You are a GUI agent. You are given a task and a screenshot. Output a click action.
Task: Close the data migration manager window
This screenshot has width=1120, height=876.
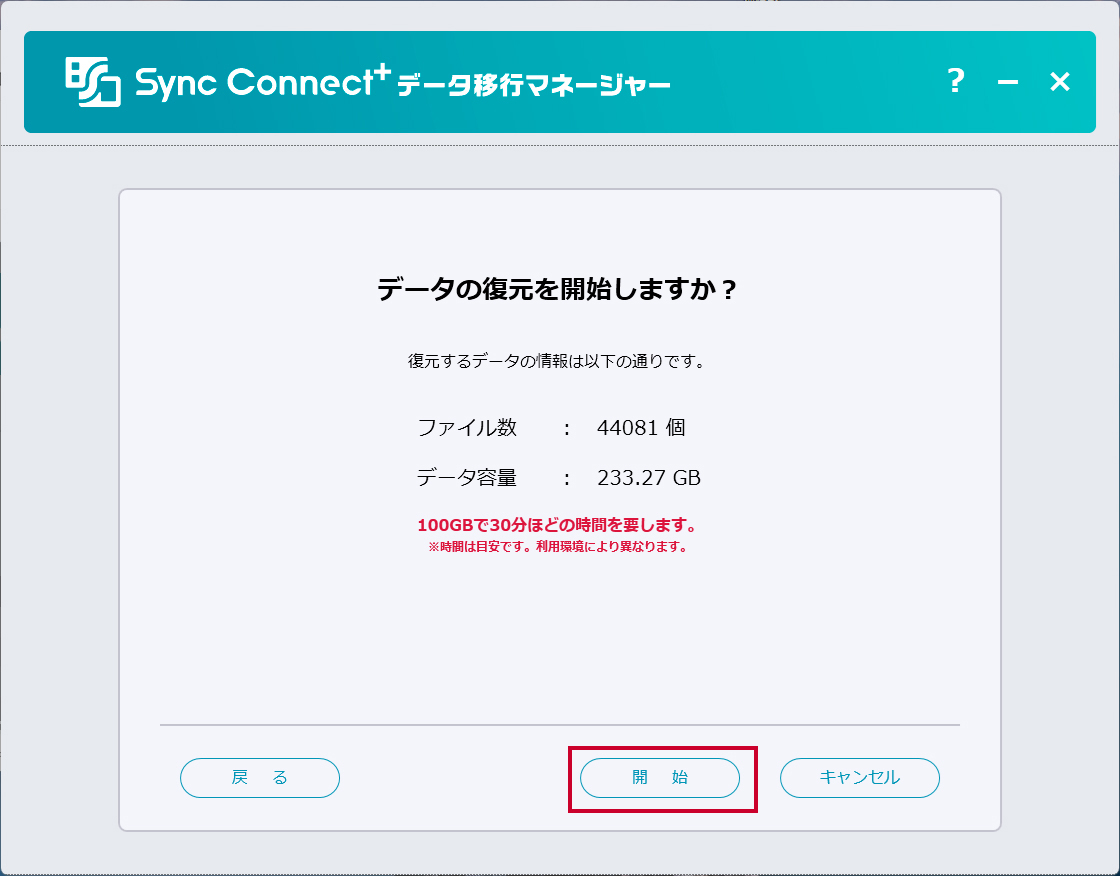[1060, 82]
